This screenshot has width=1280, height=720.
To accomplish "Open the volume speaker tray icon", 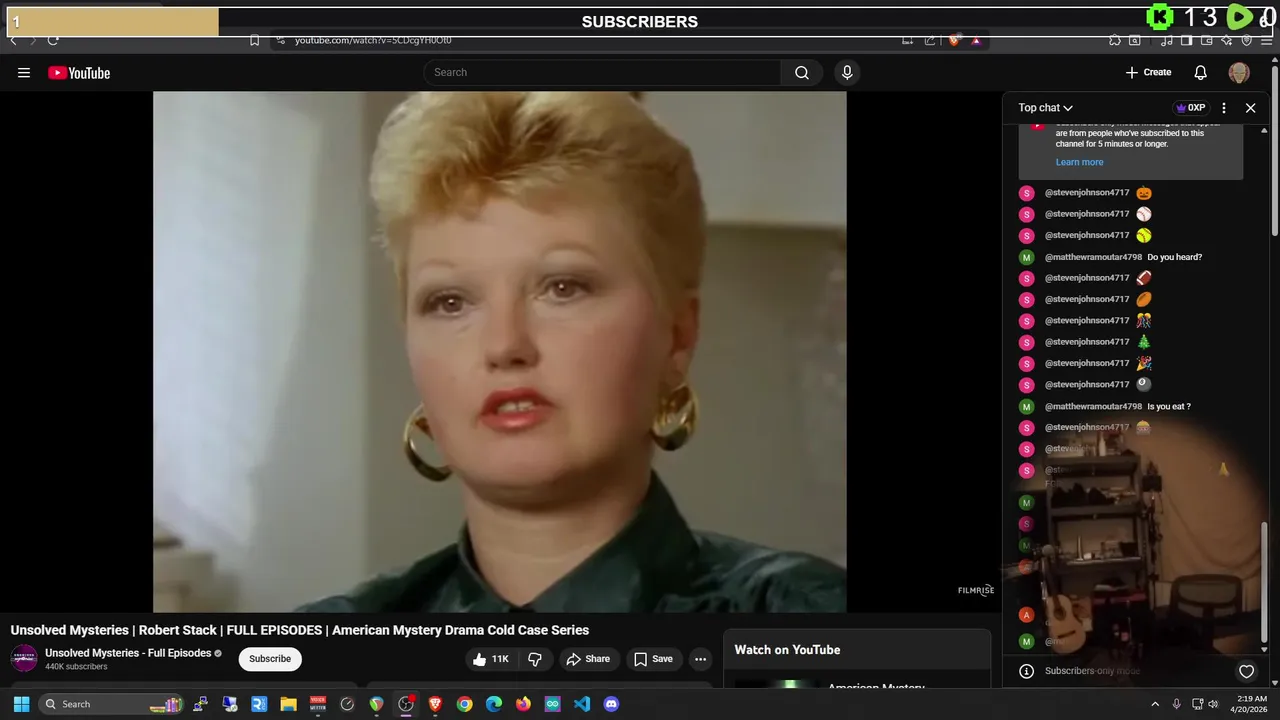I will [x=1213, y=704].
